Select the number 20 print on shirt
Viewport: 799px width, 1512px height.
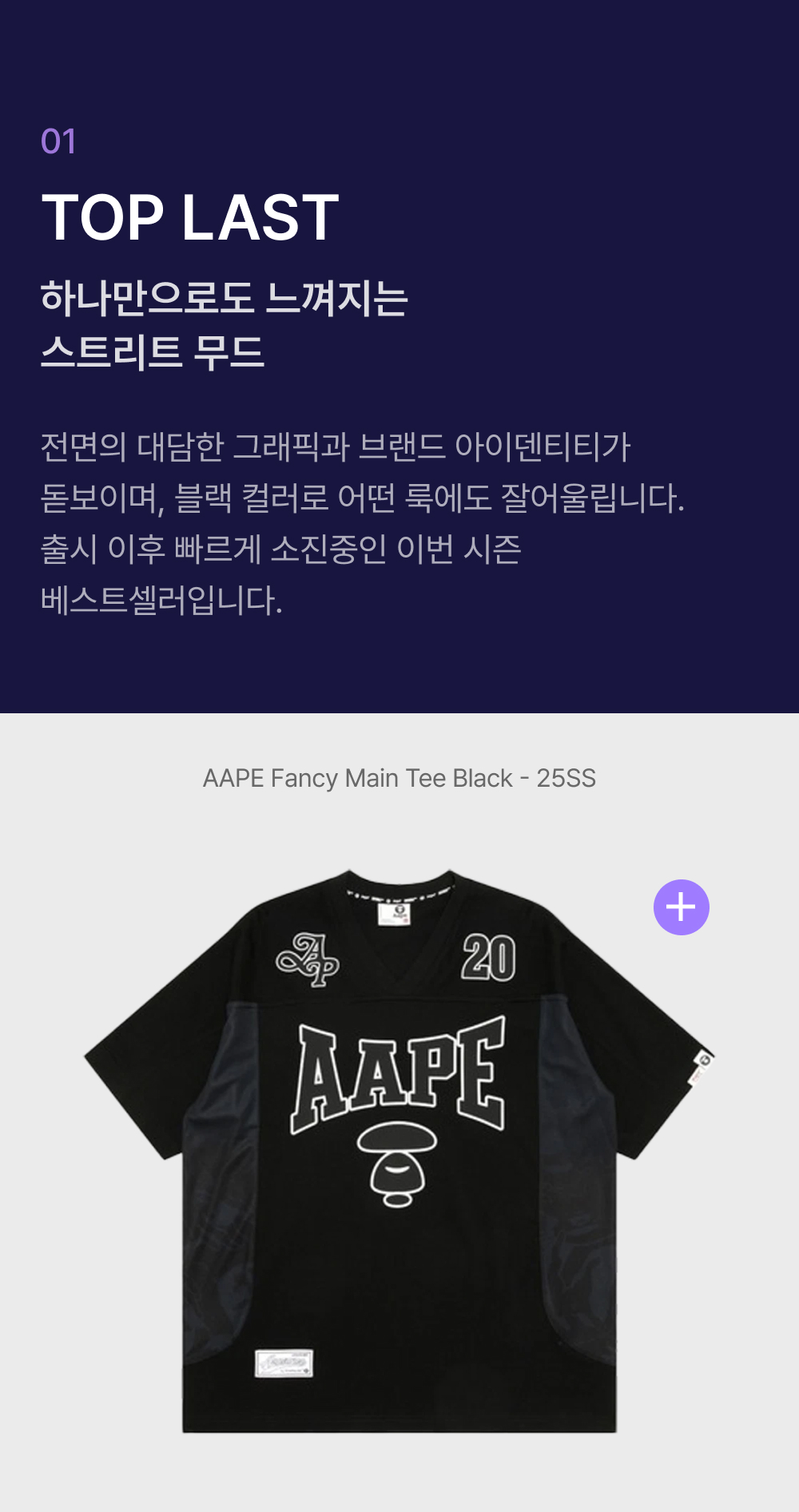tap(488, 957)
